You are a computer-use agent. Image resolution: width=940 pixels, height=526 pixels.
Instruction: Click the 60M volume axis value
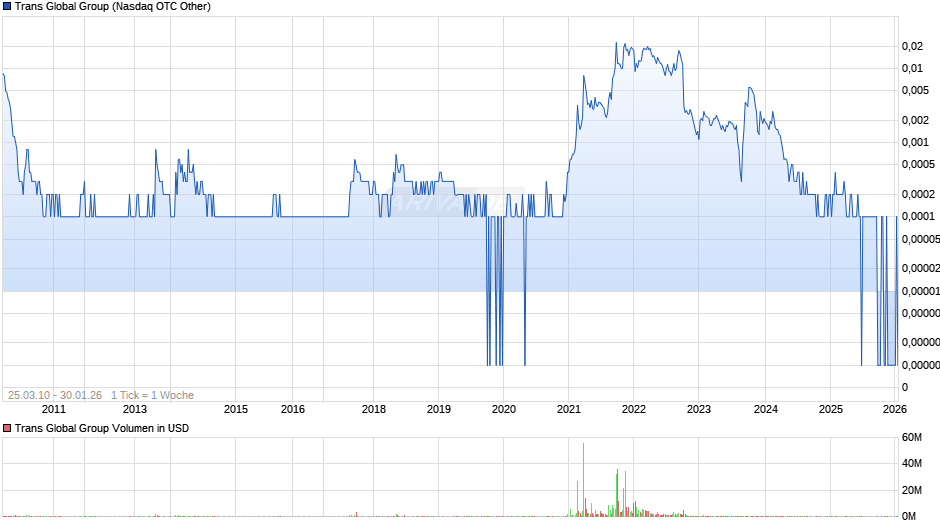(911, 437)
